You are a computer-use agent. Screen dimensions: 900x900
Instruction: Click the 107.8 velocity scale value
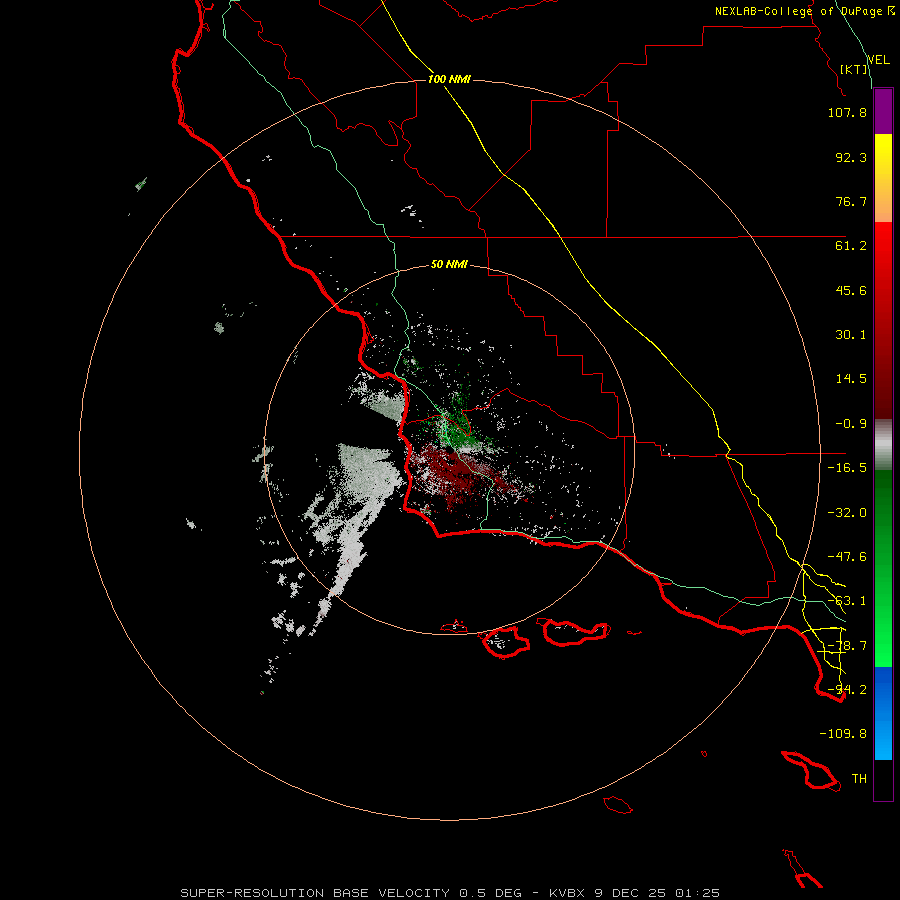(x=847, y=112)
